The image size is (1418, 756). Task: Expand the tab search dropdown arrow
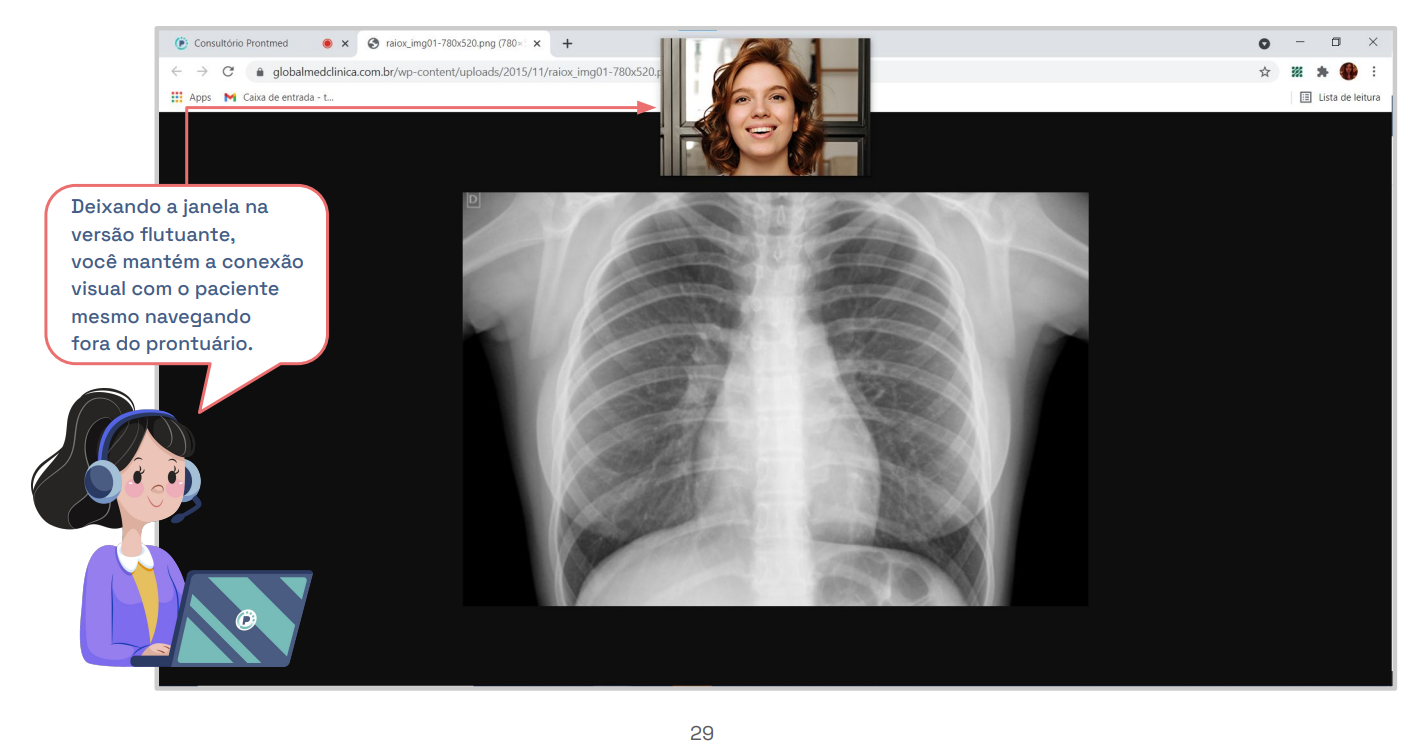[1264, 44]
